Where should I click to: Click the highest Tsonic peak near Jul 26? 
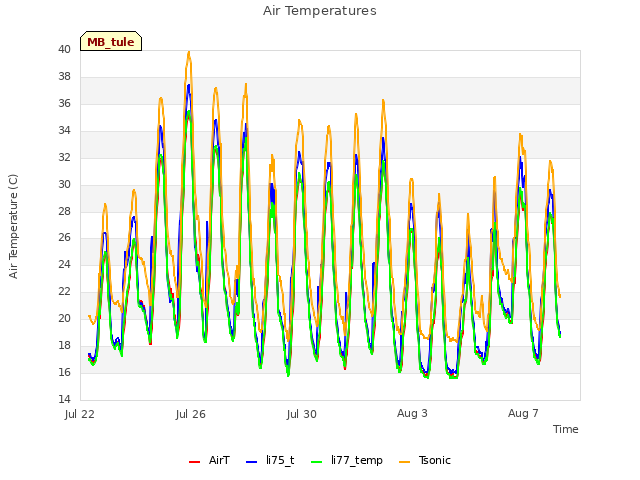coord(189,52)
